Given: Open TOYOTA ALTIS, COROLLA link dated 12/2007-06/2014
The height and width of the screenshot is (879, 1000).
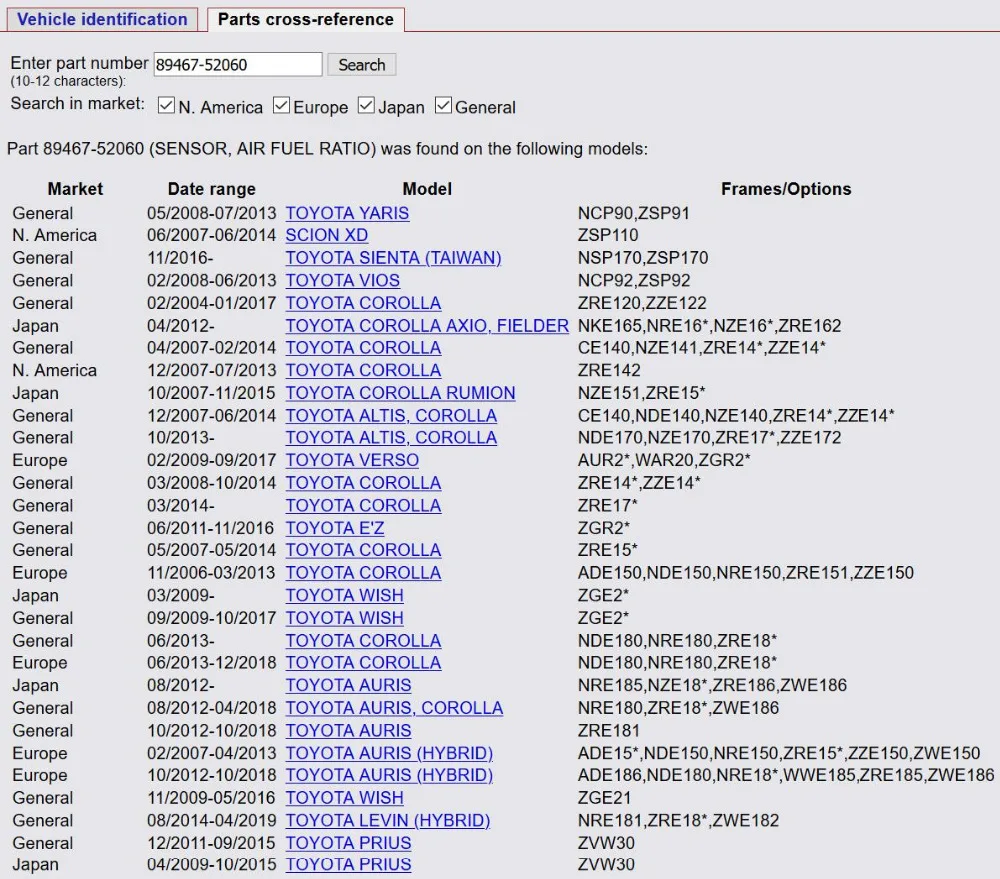Looking at the screenshot, I should pos(391,415).
